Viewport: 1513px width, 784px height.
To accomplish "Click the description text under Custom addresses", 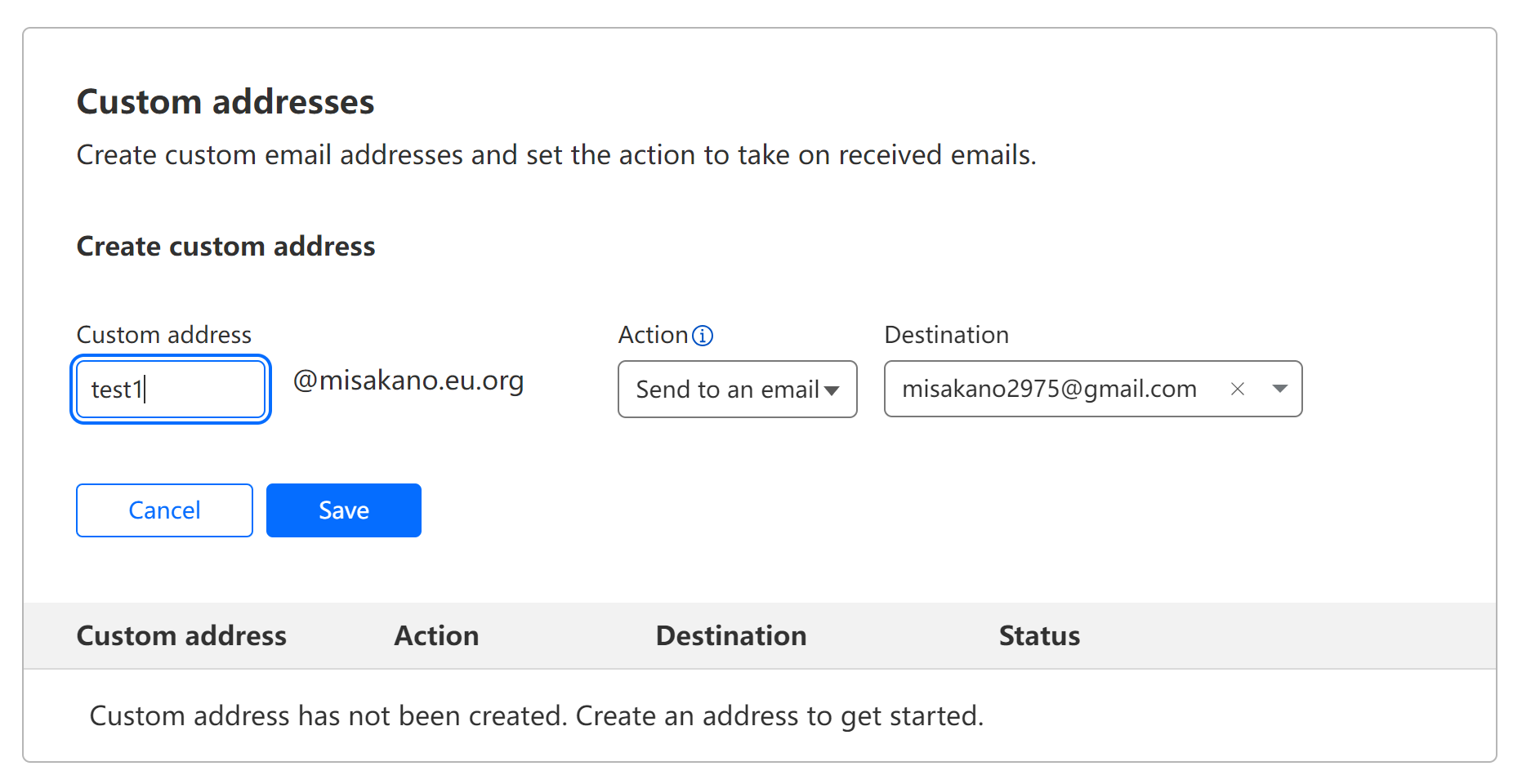I will (556, 155).
